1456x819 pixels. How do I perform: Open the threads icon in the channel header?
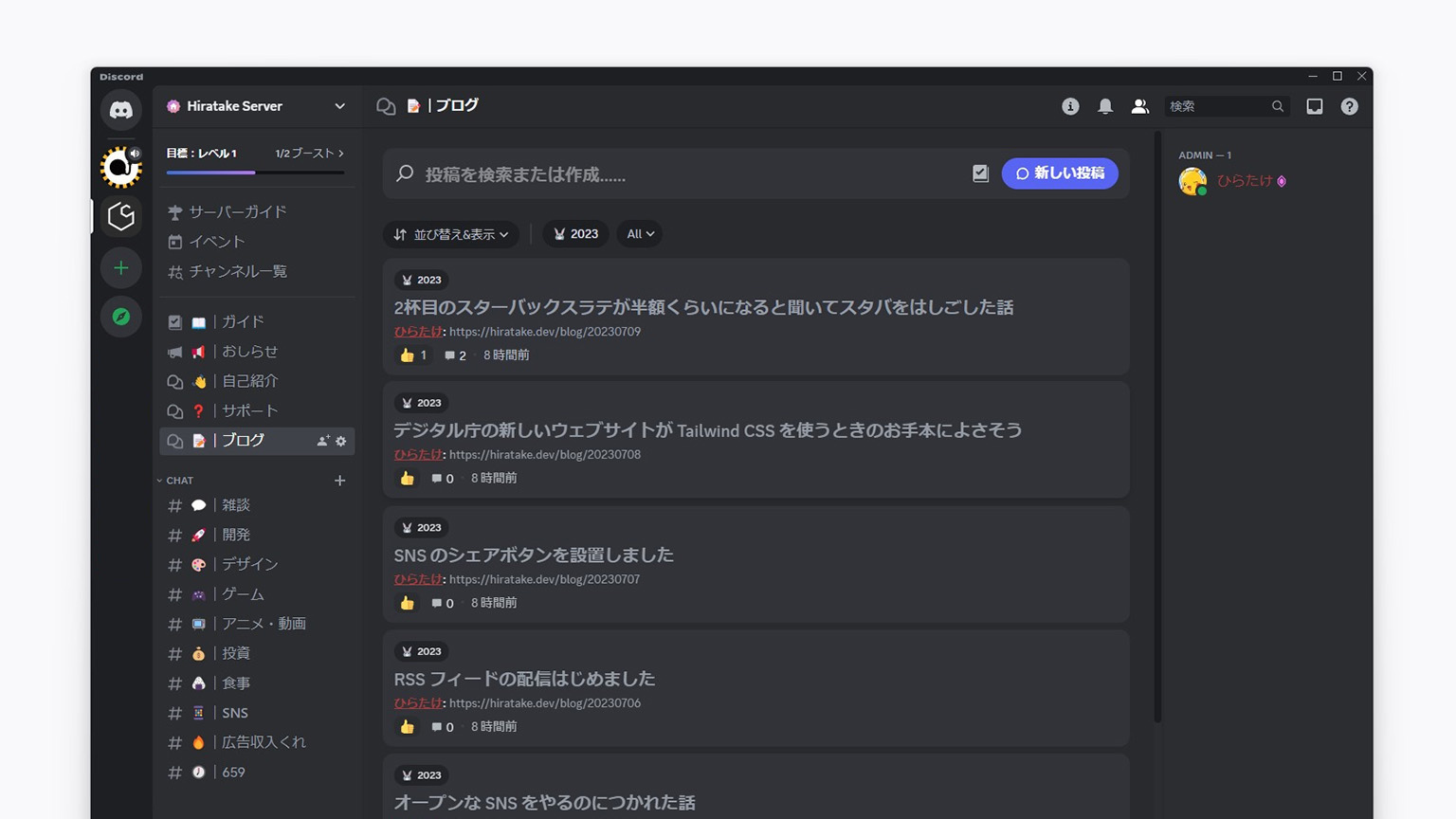(x=386, y=106)
